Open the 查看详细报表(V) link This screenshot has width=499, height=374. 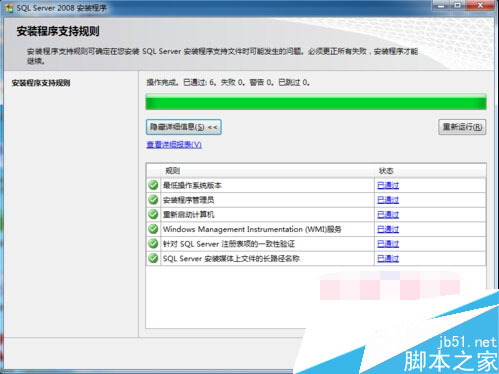174,145
